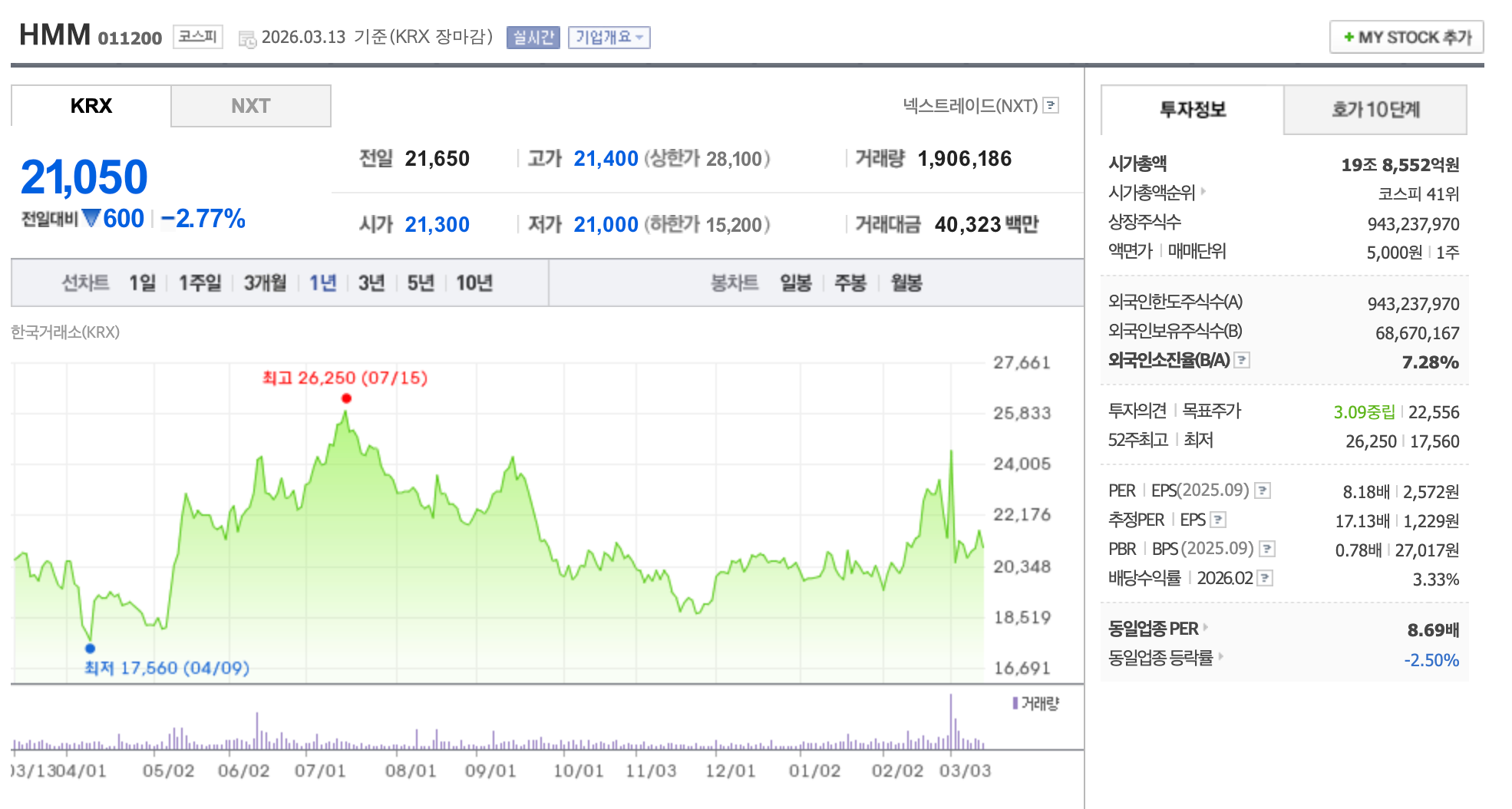Image resolution: width=1512 pixels, height=809 pixels.
Task: Click the stock code 011200
Action: [x=130, y=38]
